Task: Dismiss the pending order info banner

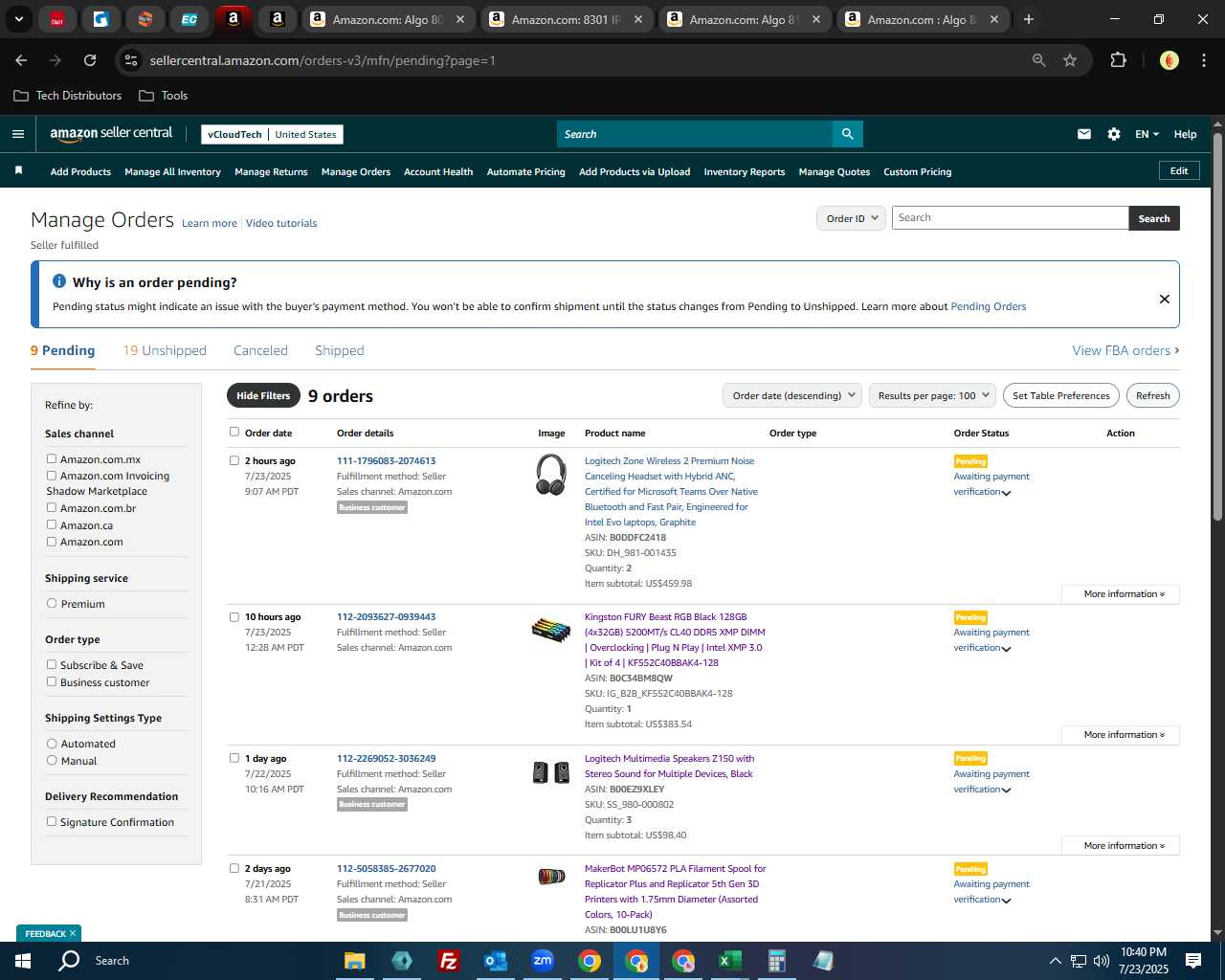Action: tap(1165, 299)
